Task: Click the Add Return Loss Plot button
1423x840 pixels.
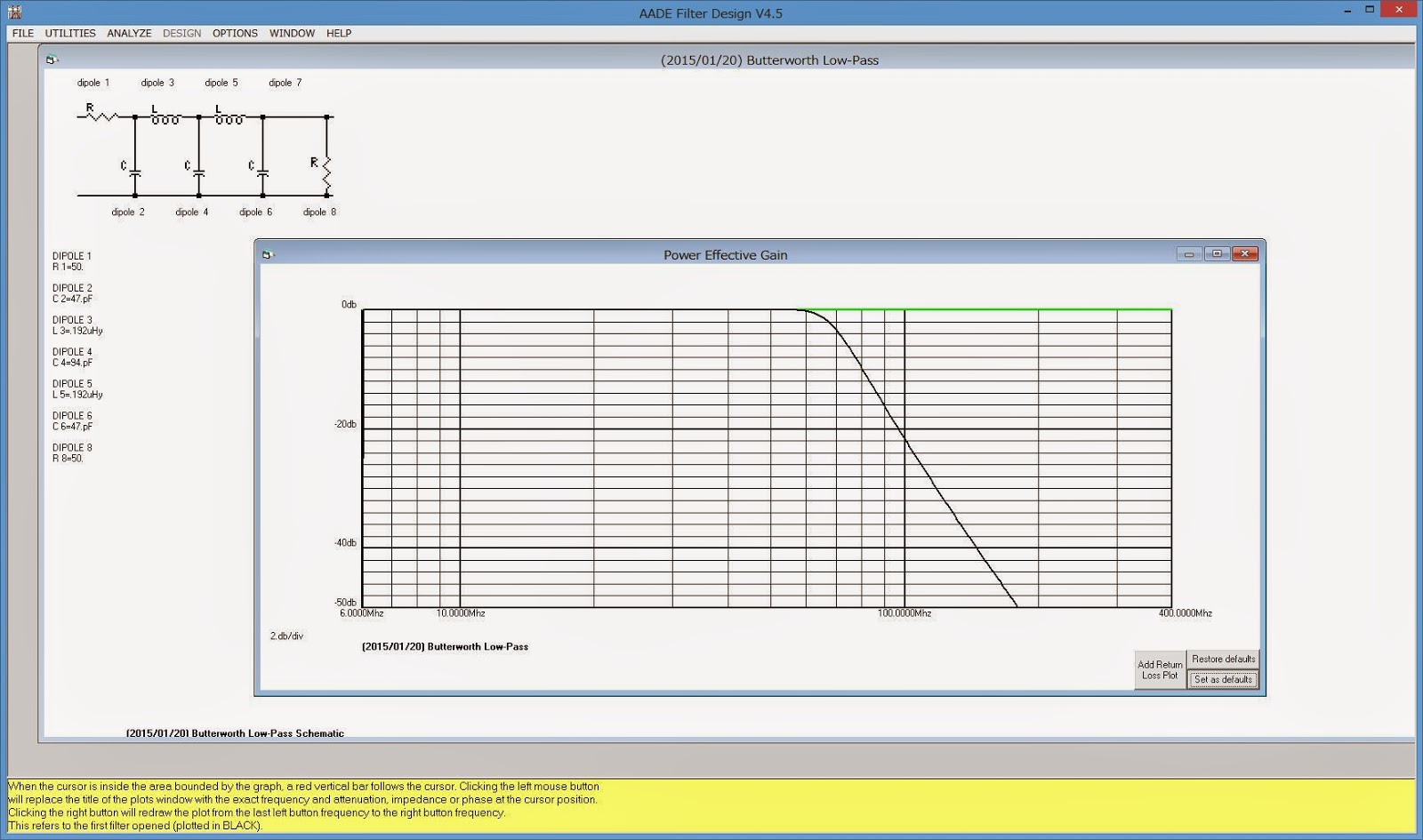Action: 1159,669
